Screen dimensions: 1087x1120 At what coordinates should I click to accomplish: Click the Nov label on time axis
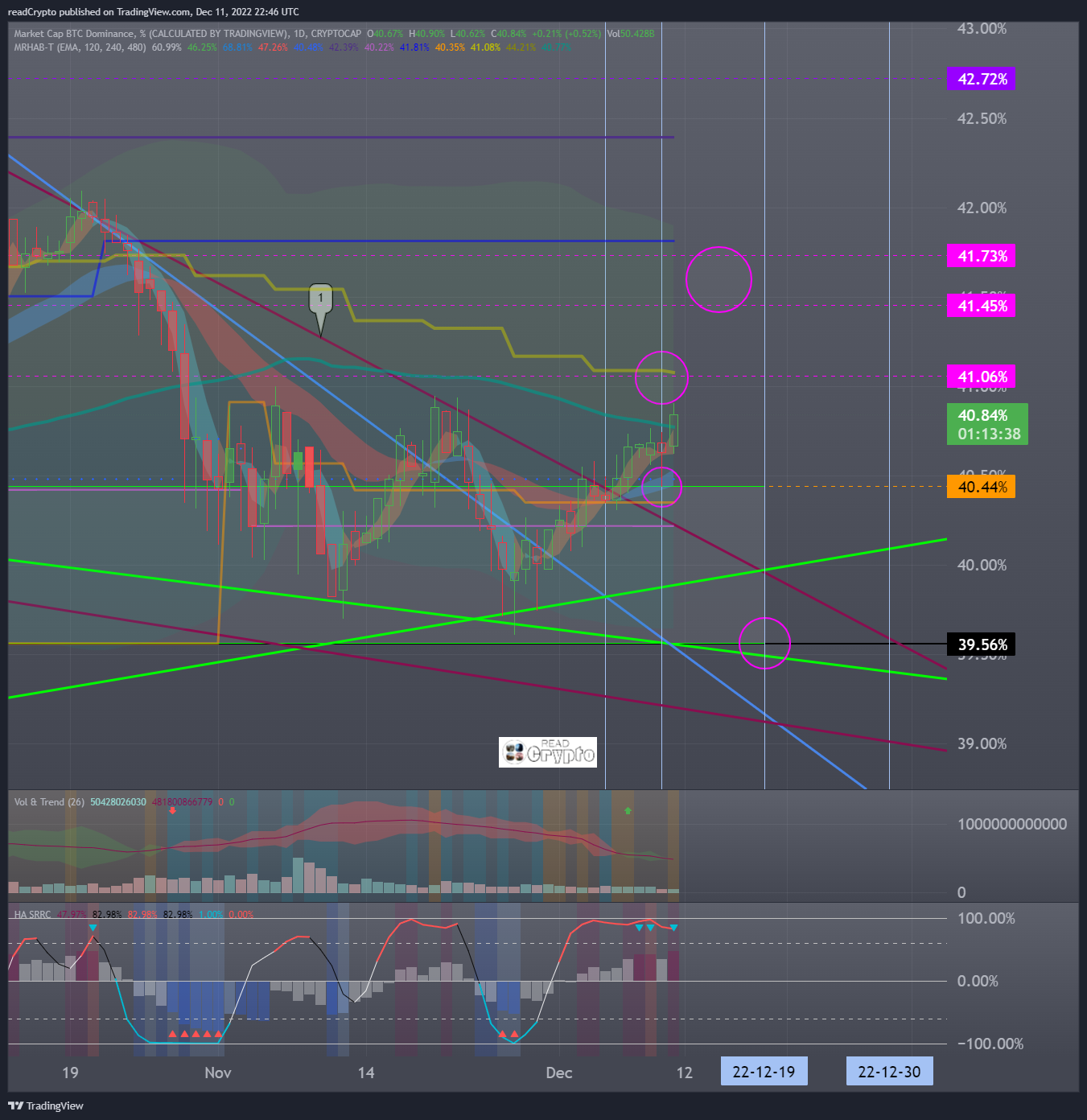[218, 1073]
